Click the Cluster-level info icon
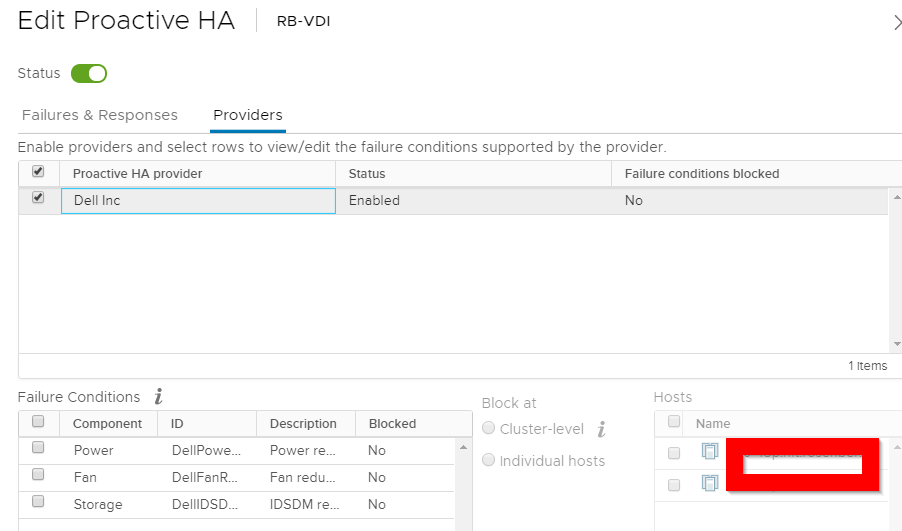 coord(601,429)
